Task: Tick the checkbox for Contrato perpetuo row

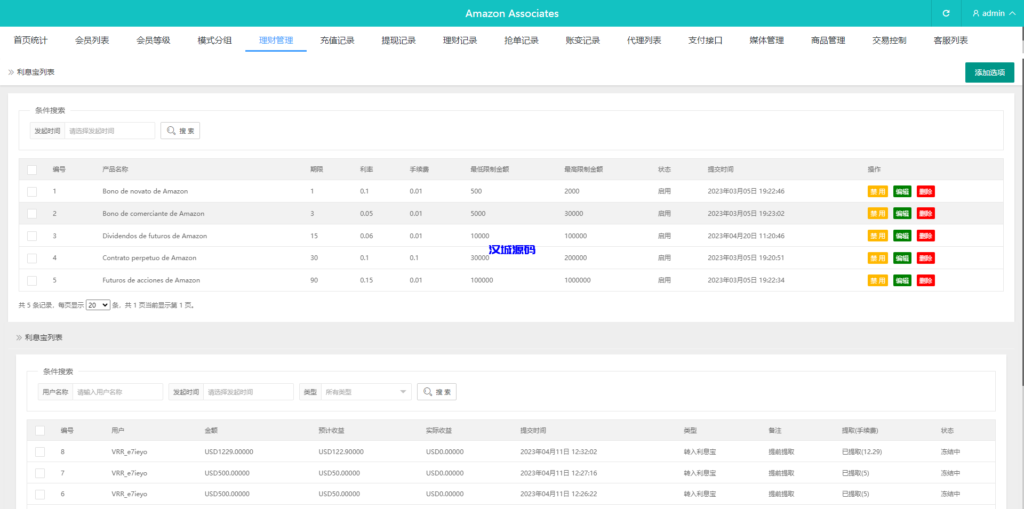Action: coord(32,258)
